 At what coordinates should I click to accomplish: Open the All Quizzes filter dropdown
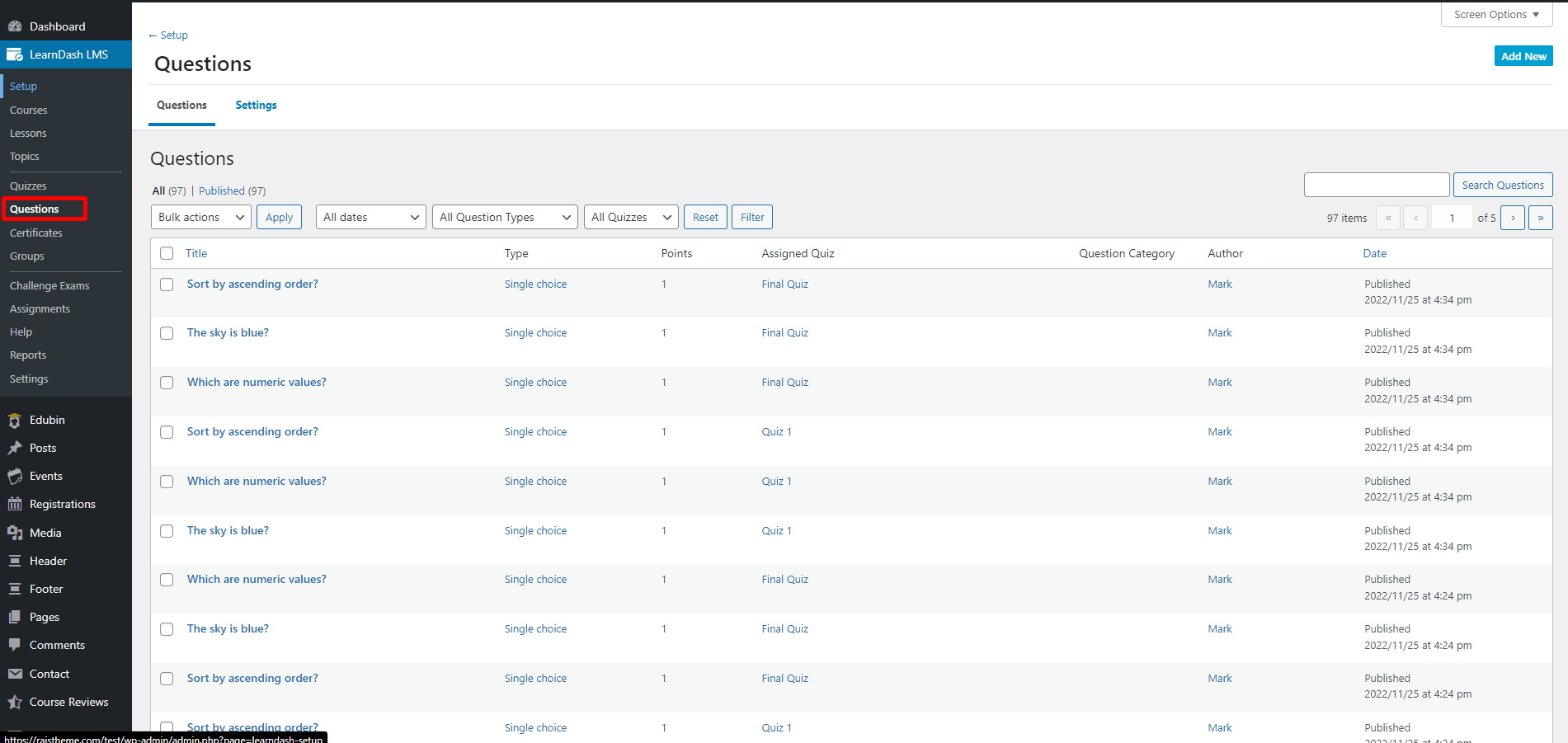click(x=631, y=218)
